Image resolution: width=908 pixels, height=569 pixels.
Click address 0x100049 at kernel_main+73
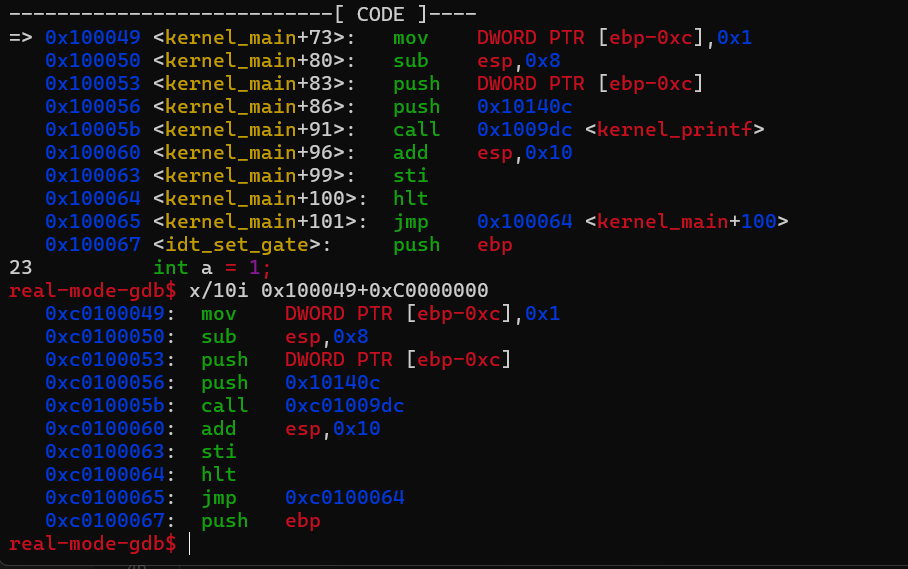coord(92,38)
